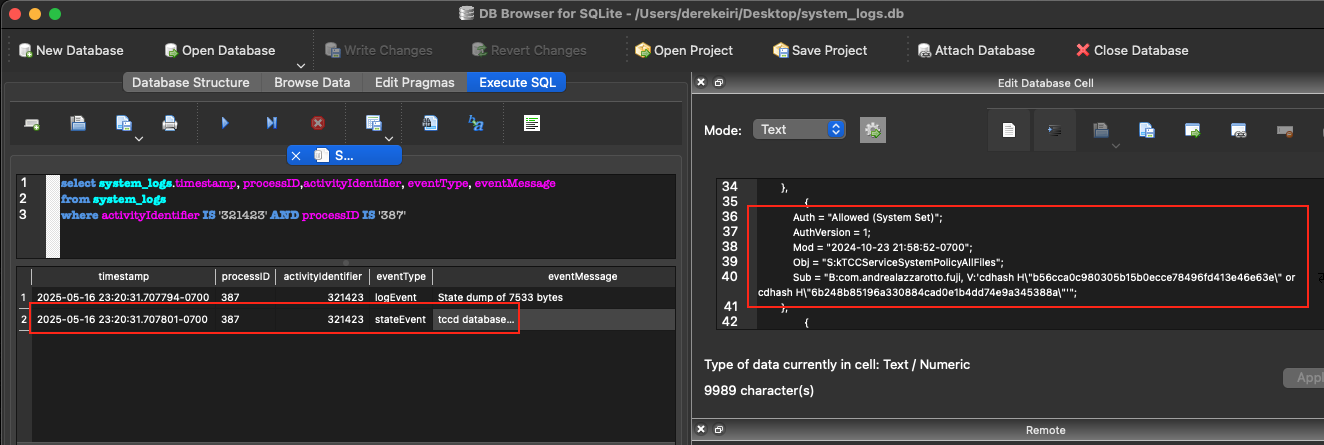
Task: Execute the current line using the step icon
Action: pyautogui.click(x=271, y=123)
